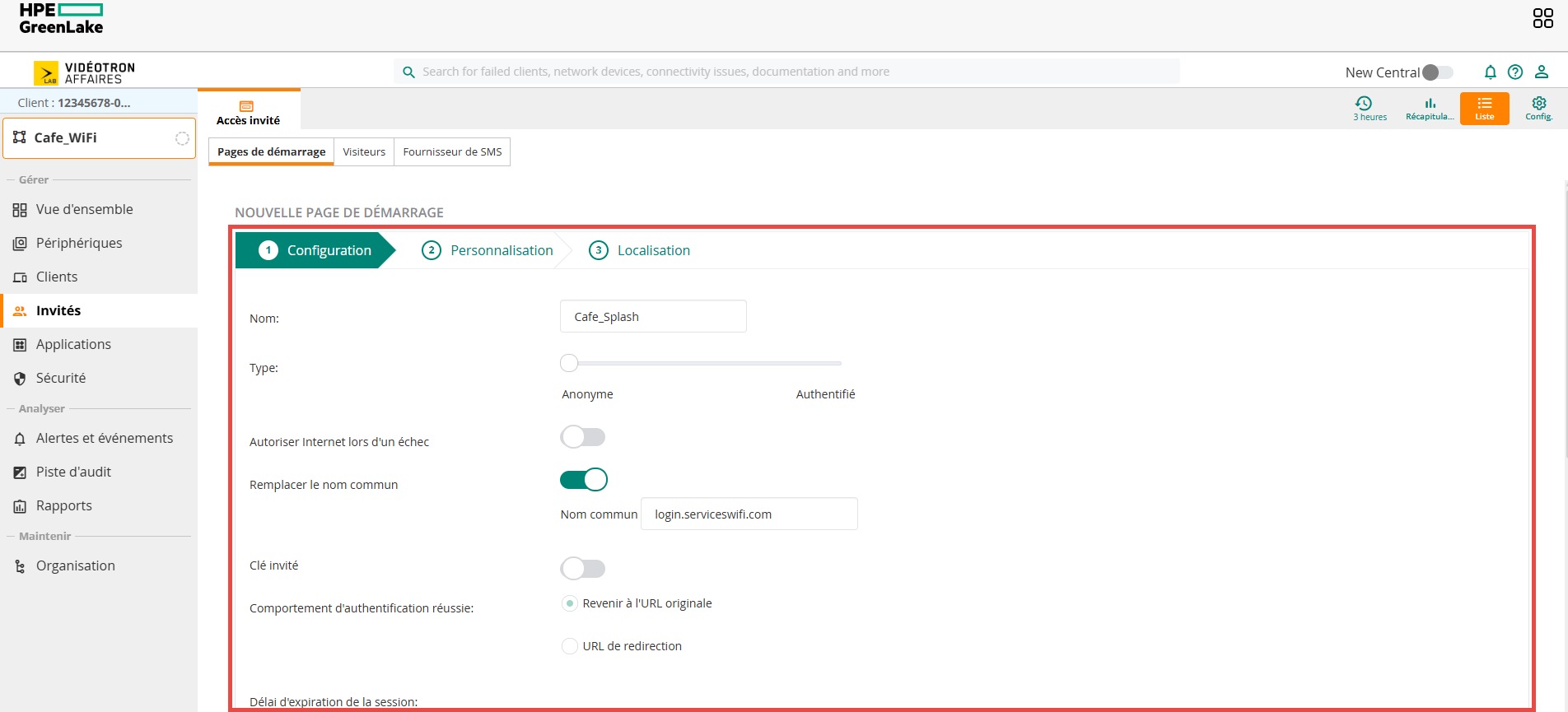Image resolution: width=1568 pixels, height=712 pixels.
Task: Open the help question mark icon
Action: click(1515, 72)
